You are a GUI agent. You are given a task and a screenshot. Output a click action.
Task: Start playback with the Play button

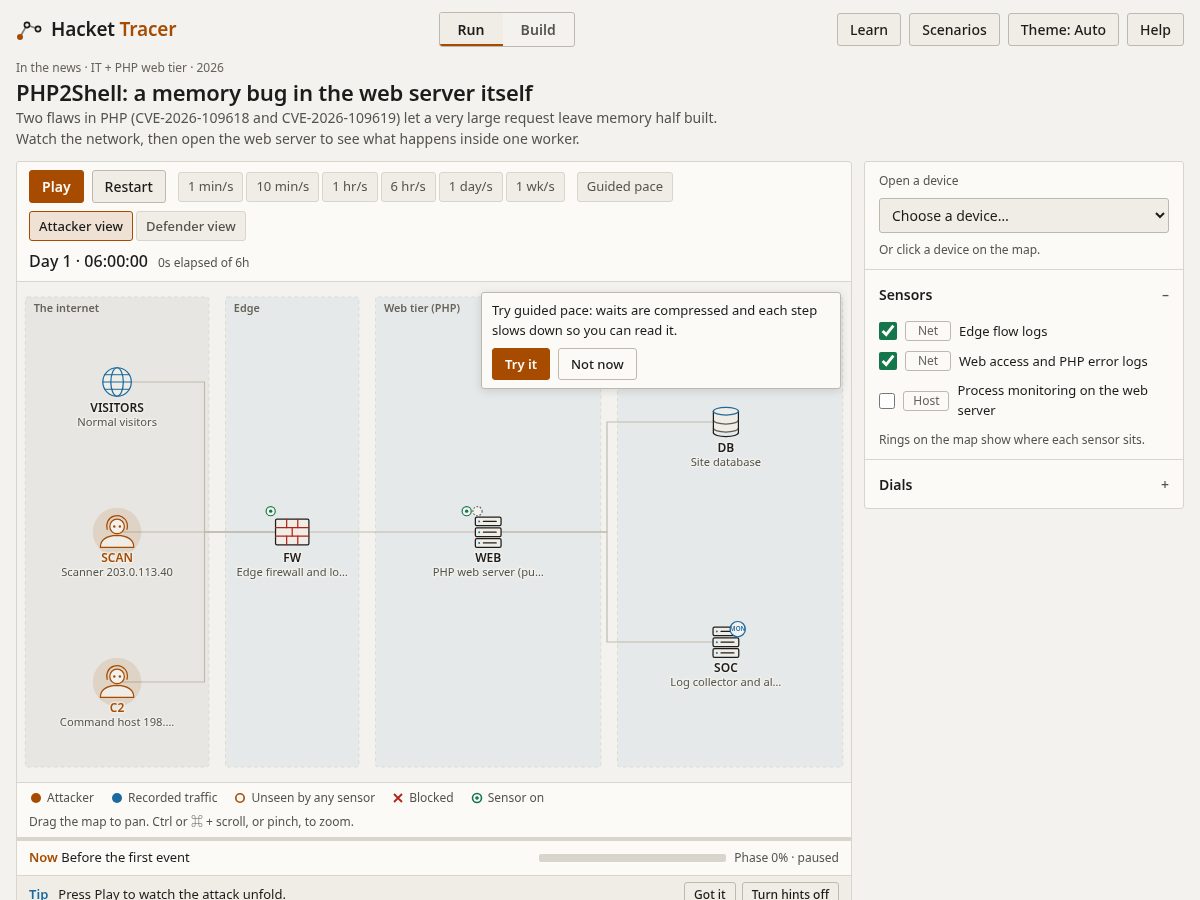click(56, 187)
